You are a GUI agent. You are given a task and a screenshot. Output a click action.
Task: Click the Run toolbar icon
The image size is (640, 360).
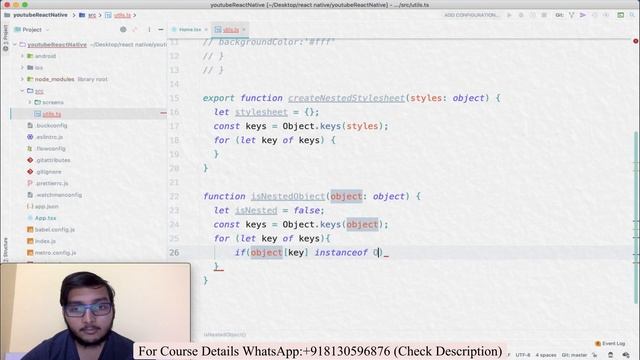[x=509, y=15]
